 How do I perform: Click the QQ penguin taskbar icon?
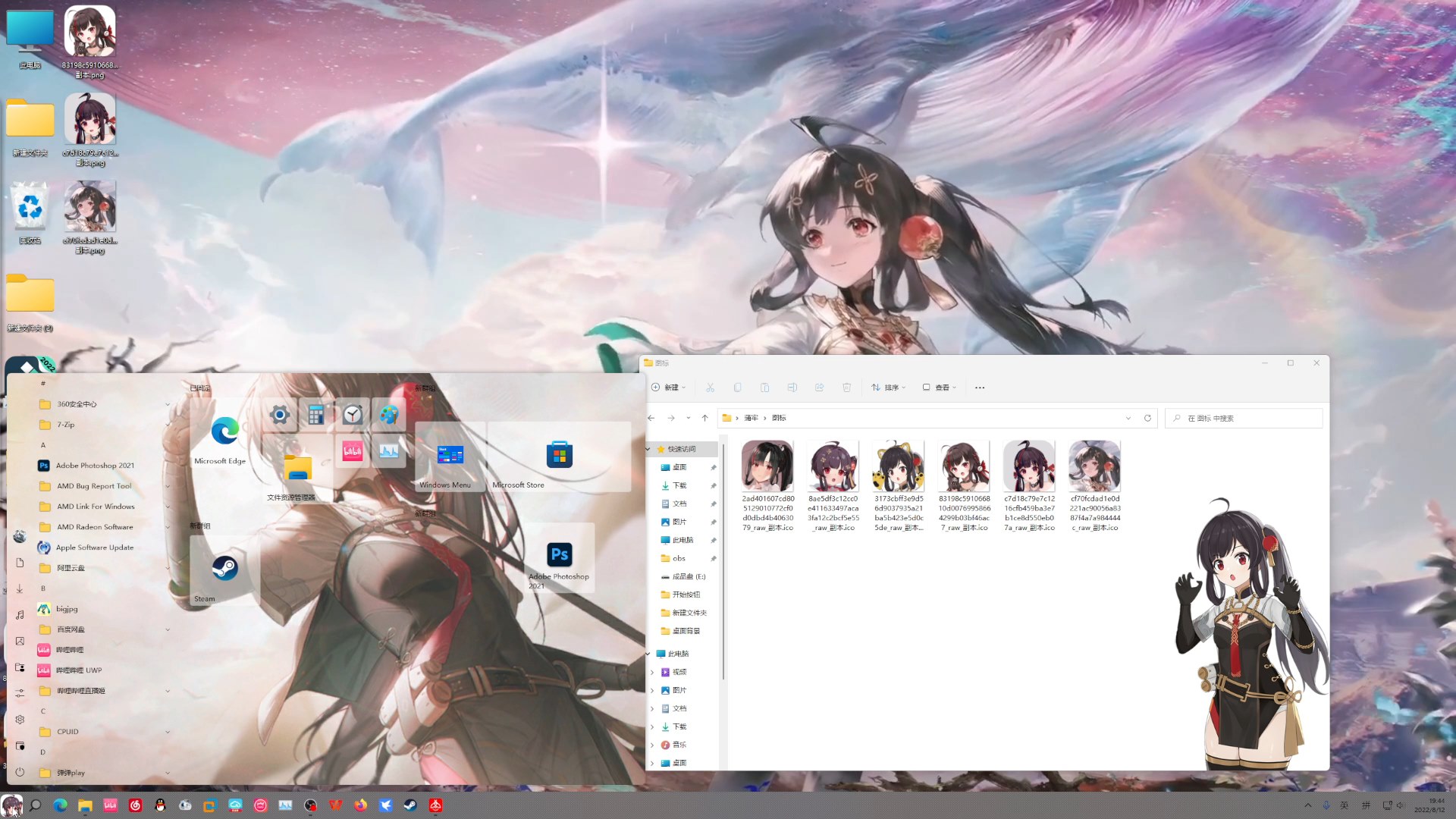coord(160,805)
